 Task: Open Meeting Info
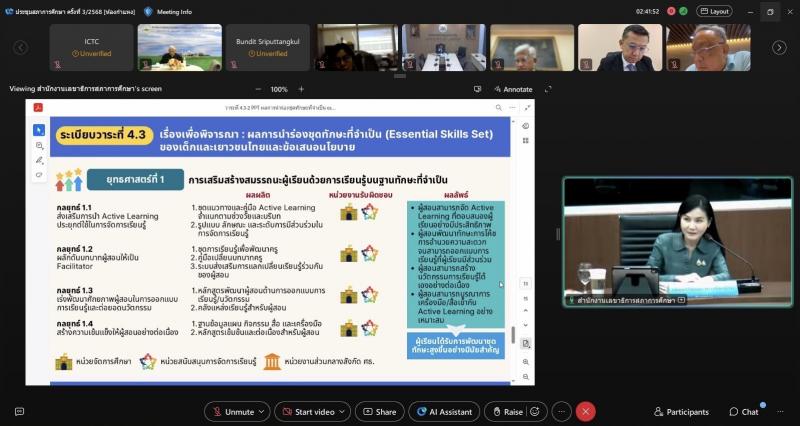[x=168, y=12]
